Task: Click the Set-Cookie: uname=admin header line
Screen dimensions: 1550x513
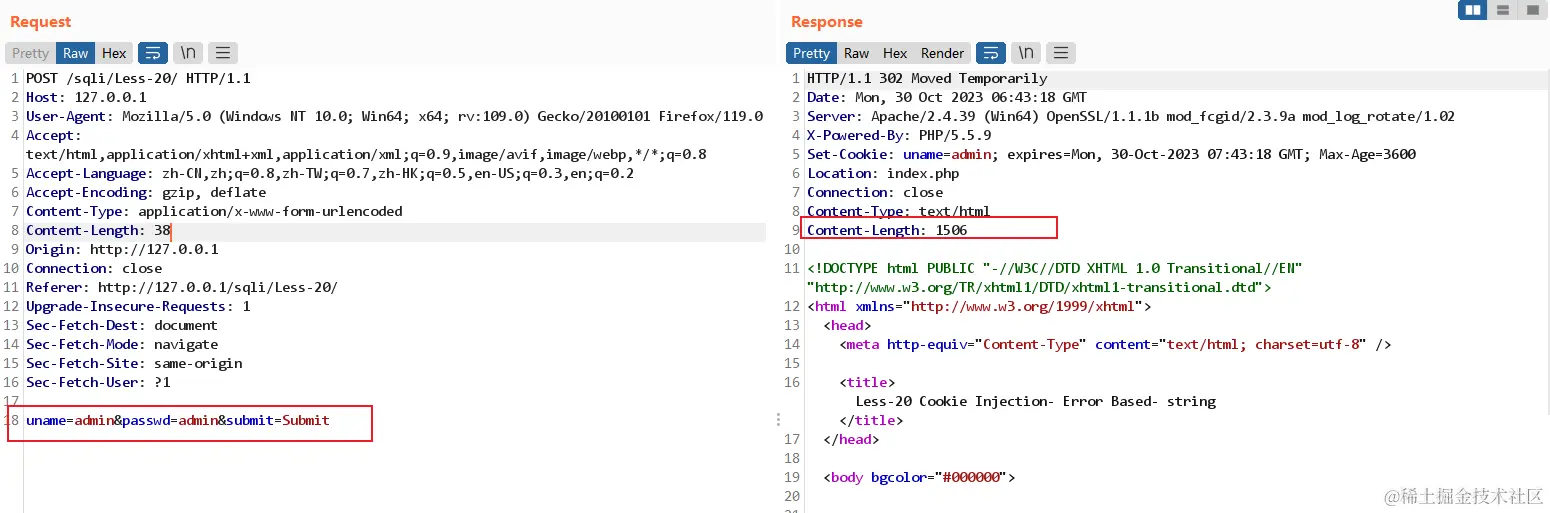Action: (1111, 154)
